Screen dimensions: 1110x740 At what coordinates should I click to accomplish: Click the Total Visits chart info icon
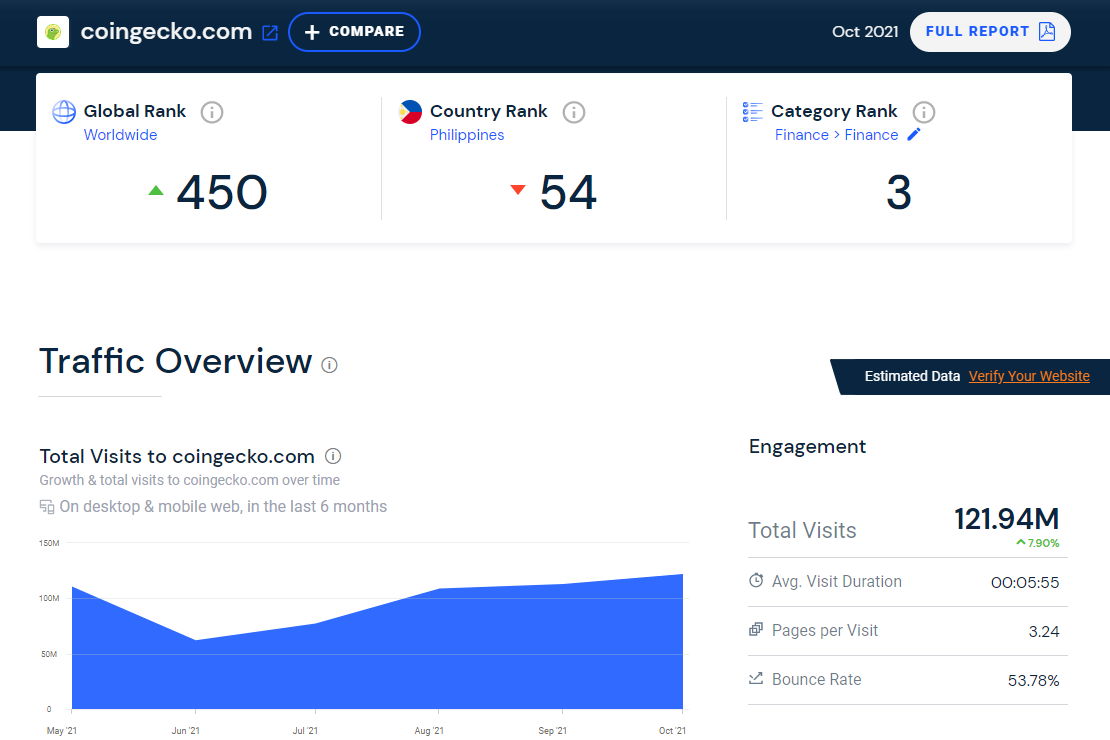(x=333, y=457)
